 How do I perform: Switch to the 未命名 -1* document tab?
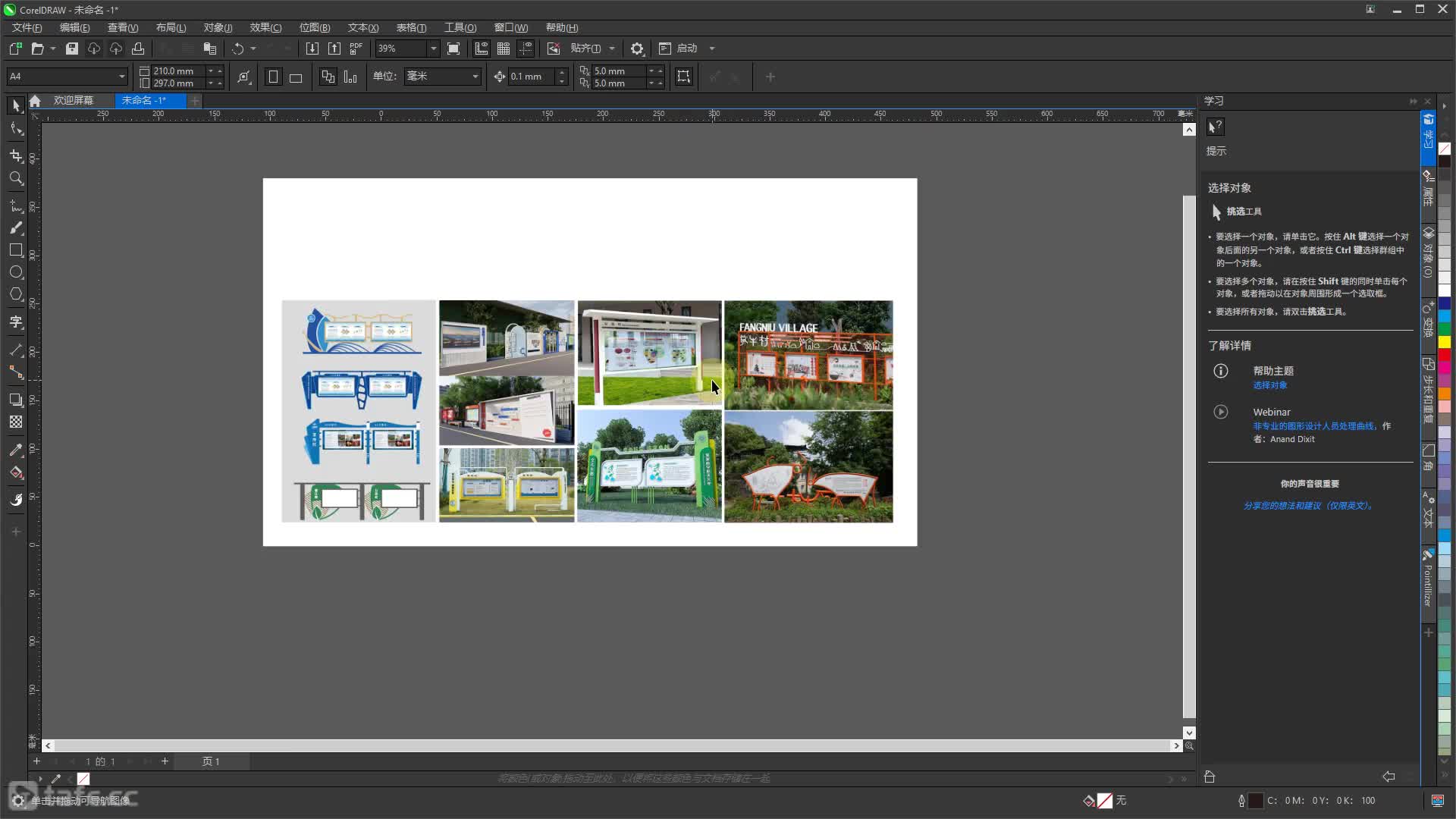pyautogui.click(x=144, y=100)
